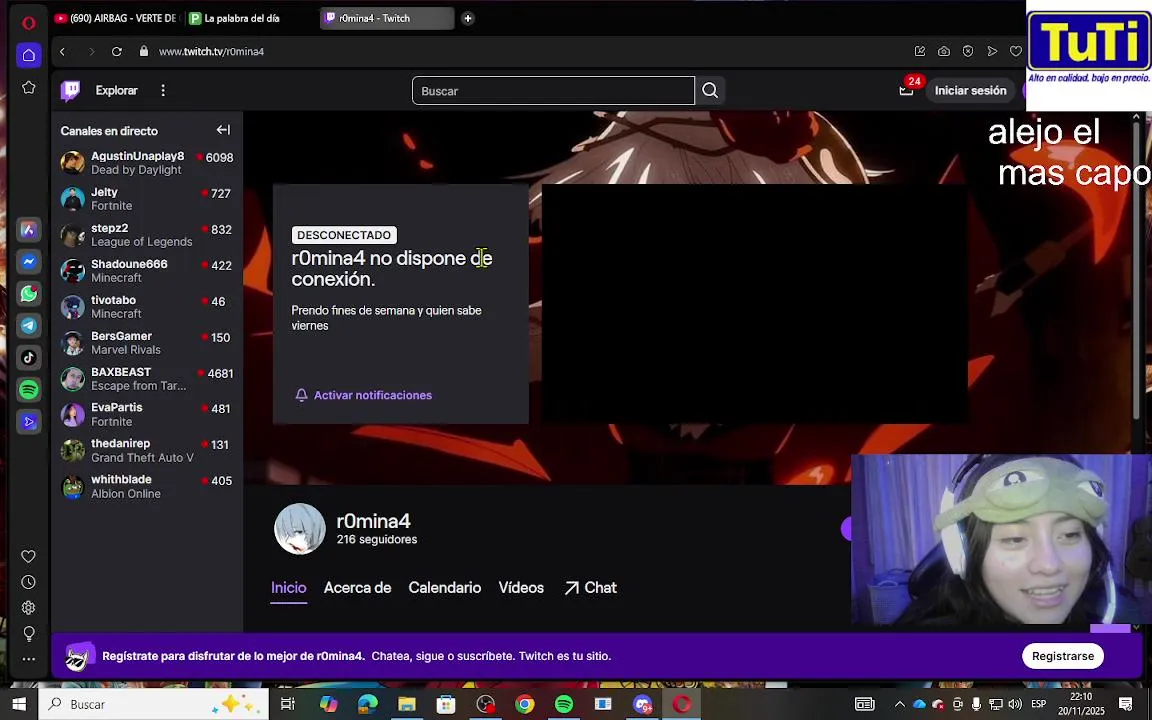Open a new browser tab

(x=468, y=18)
